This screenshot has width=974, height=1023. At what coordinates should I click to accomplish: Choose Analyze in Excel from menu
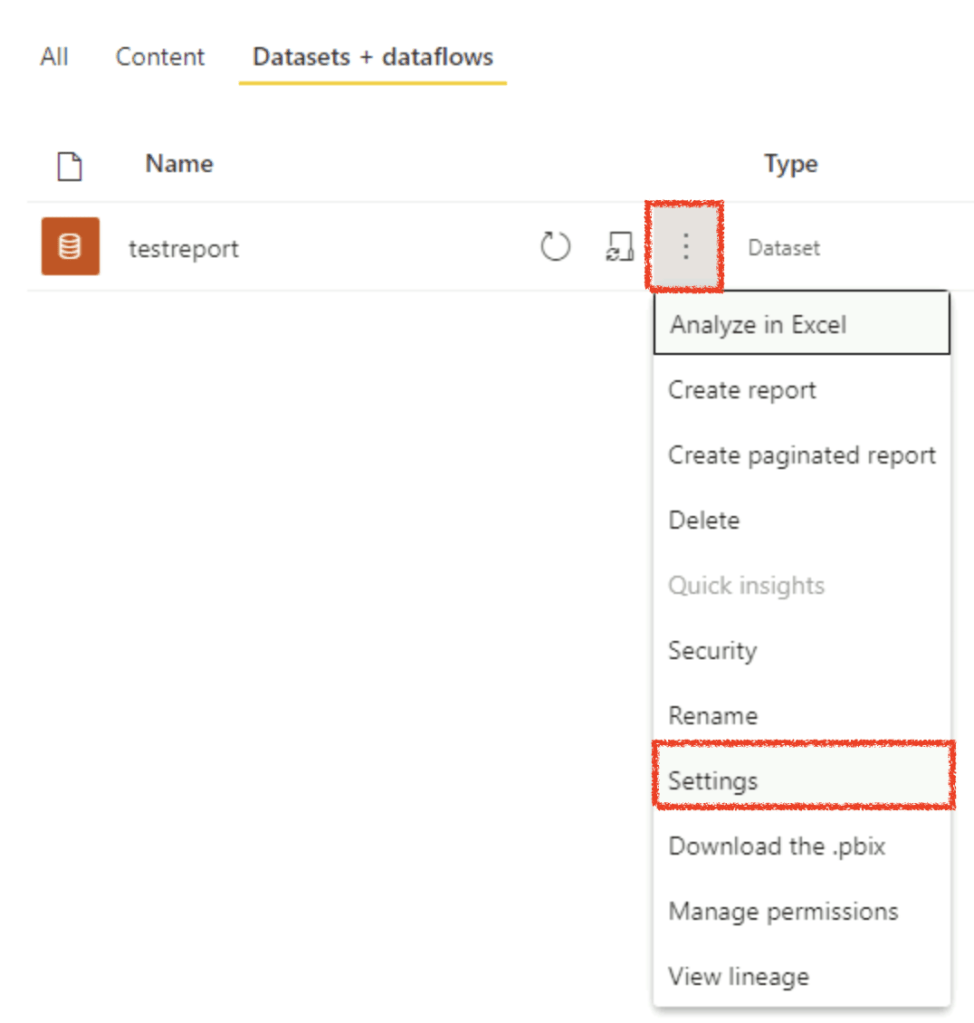[x=758, y=325]
